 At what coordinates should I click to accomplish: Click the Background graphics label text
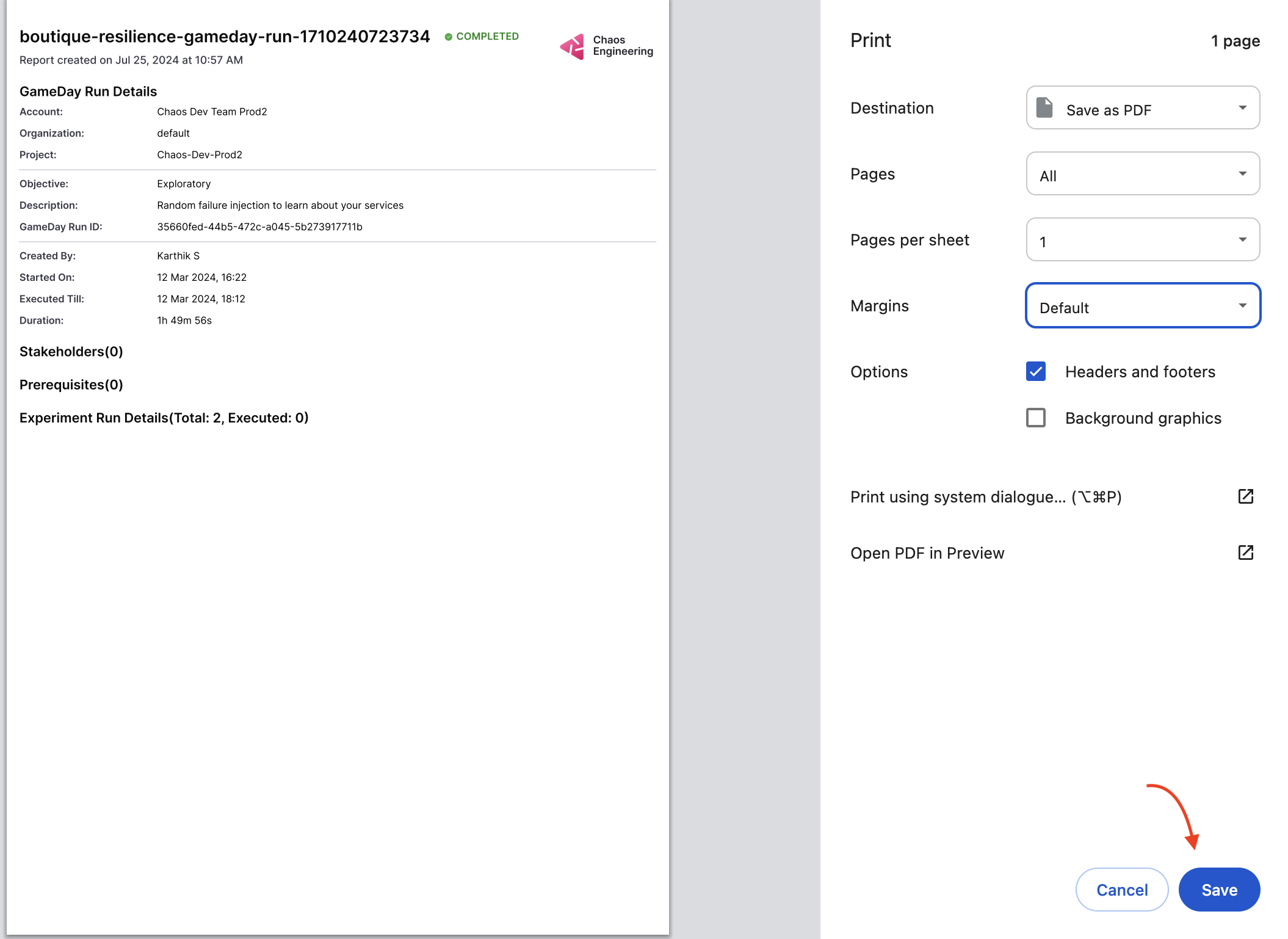point(1143,418)
